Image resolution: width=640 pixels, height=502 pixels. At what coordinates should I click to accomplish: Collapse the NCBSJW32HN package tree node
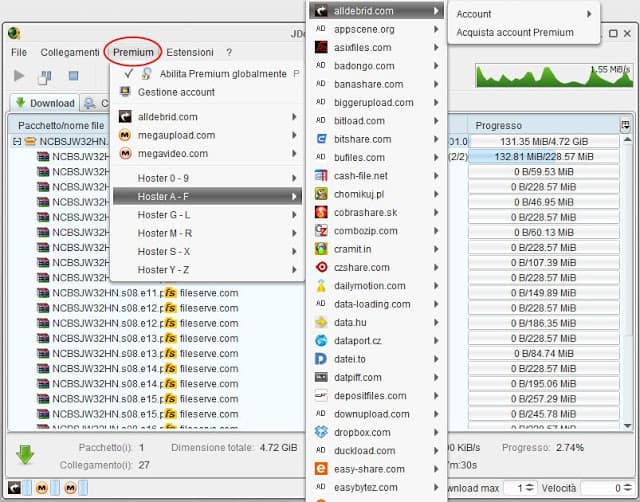click(x=17, y=142)
